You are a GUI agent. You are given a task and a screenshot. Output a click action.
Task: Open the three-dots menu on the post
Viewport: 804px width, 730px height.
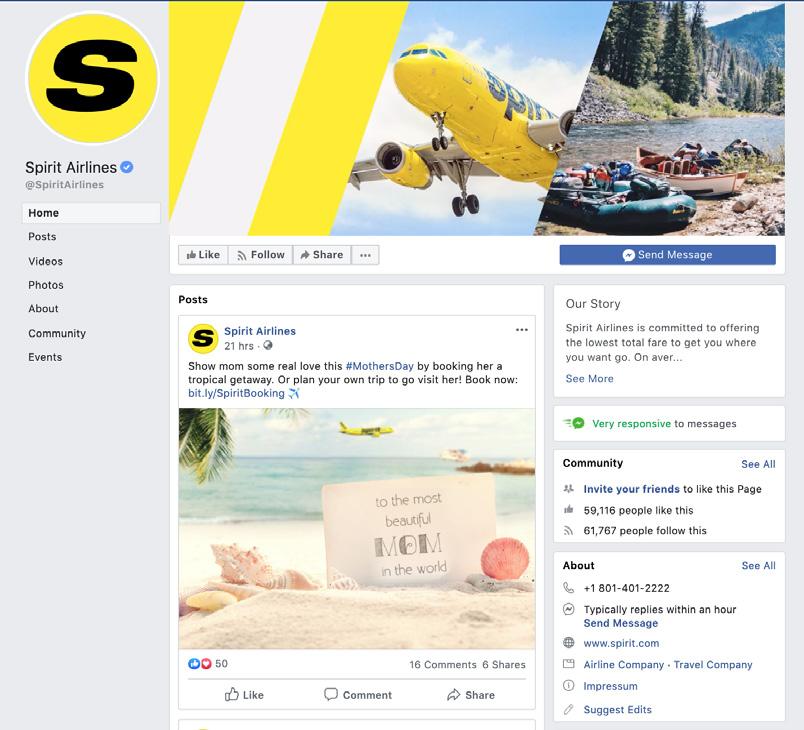(x=521, y=330)
